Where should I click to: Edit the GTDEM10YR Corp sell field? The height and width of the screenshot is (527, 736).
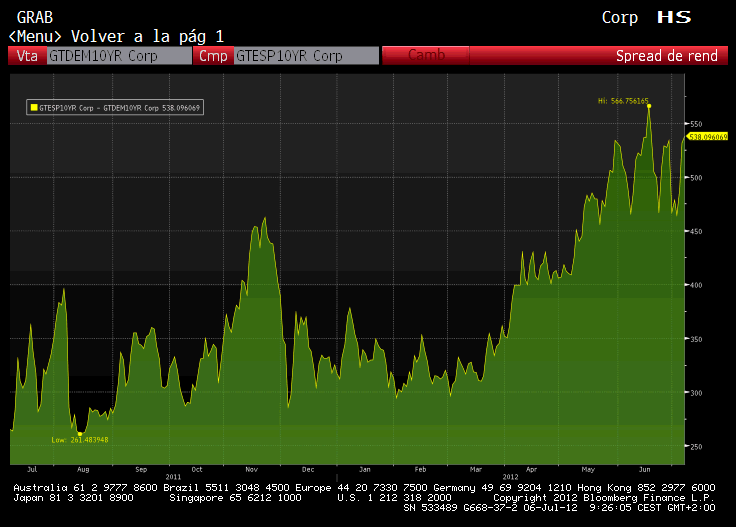point(119,55)
